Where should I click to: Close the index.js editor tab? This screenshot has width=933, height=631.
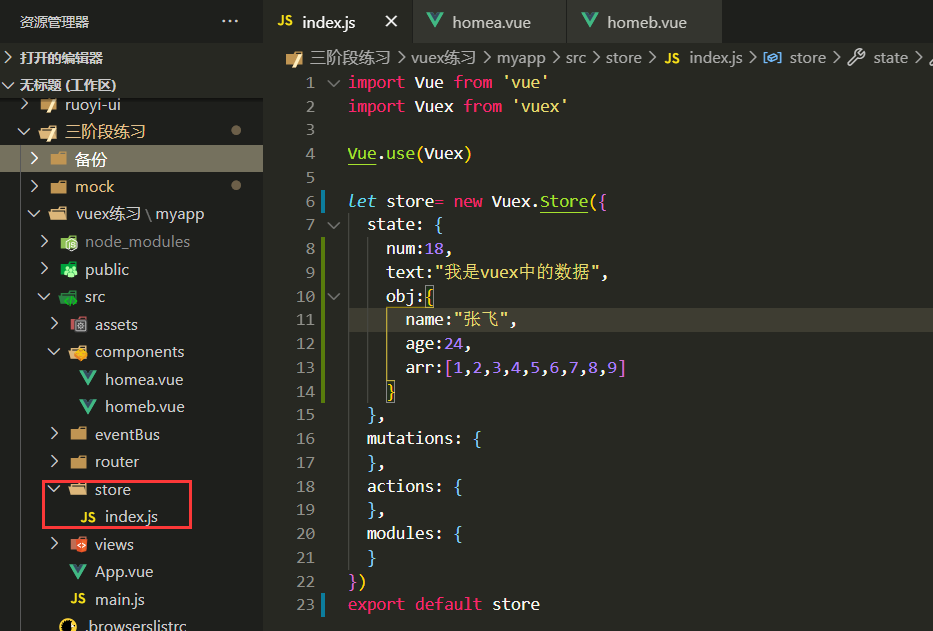coord(391,21)
